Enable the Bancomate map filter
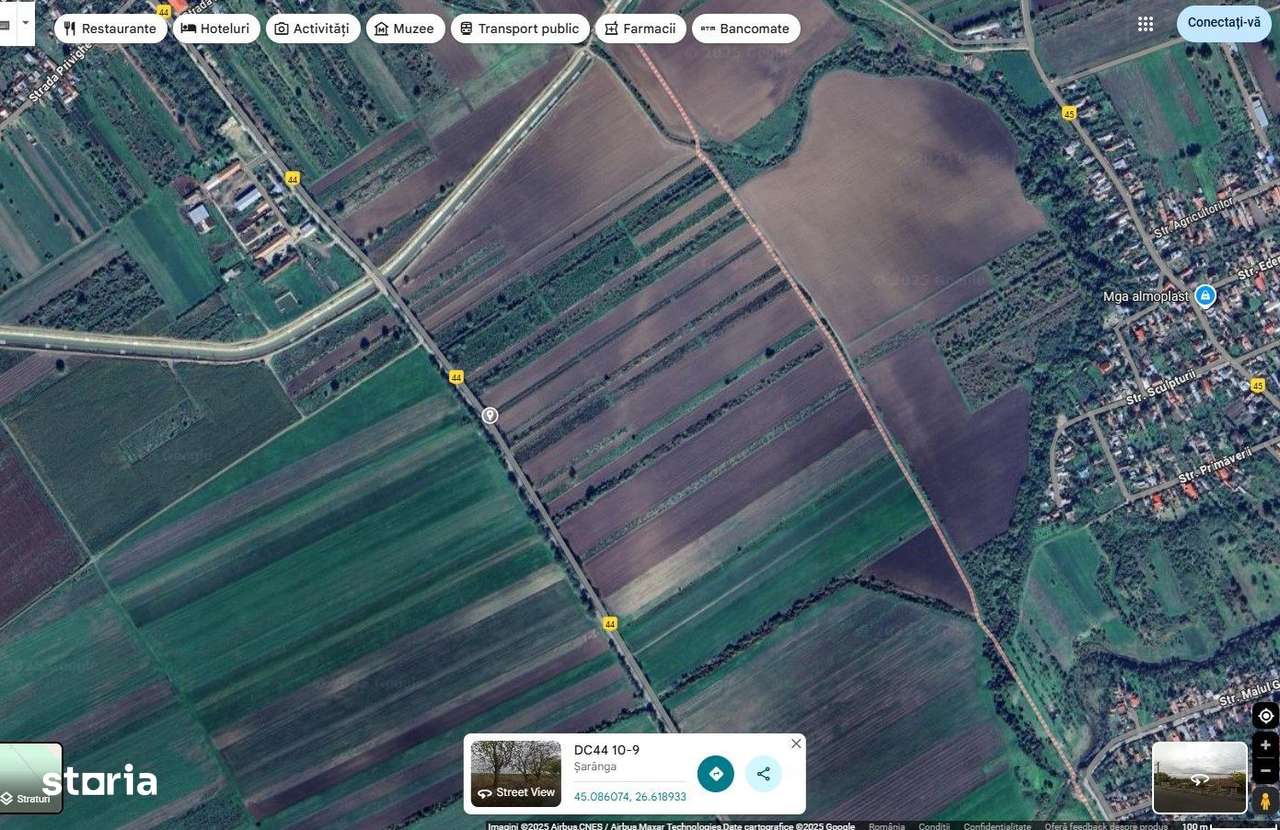Viewport: 1280px width, 830px height. 746,28
